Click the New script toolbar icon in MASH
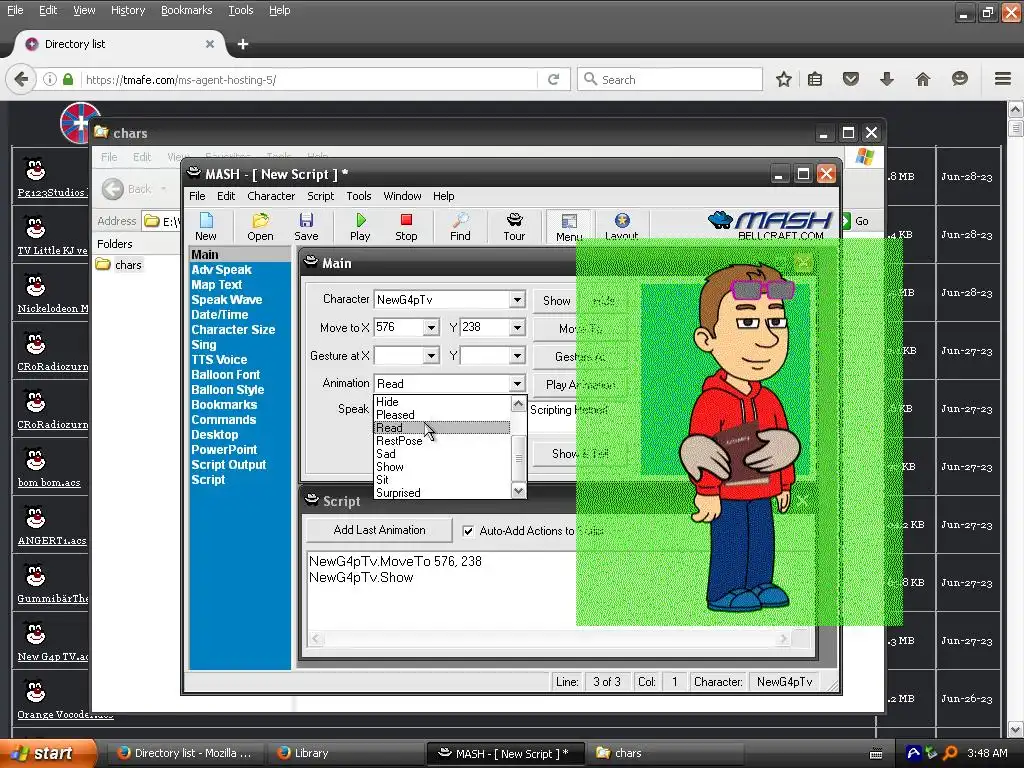The height and width of the screenshot is (768, 1024). point(206,226)
